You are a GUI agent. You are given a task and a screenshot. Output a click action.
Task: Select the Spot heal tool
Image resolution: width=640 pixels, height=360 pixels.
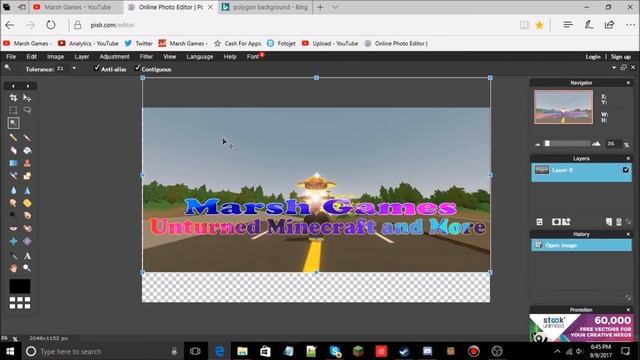(27, 229)
